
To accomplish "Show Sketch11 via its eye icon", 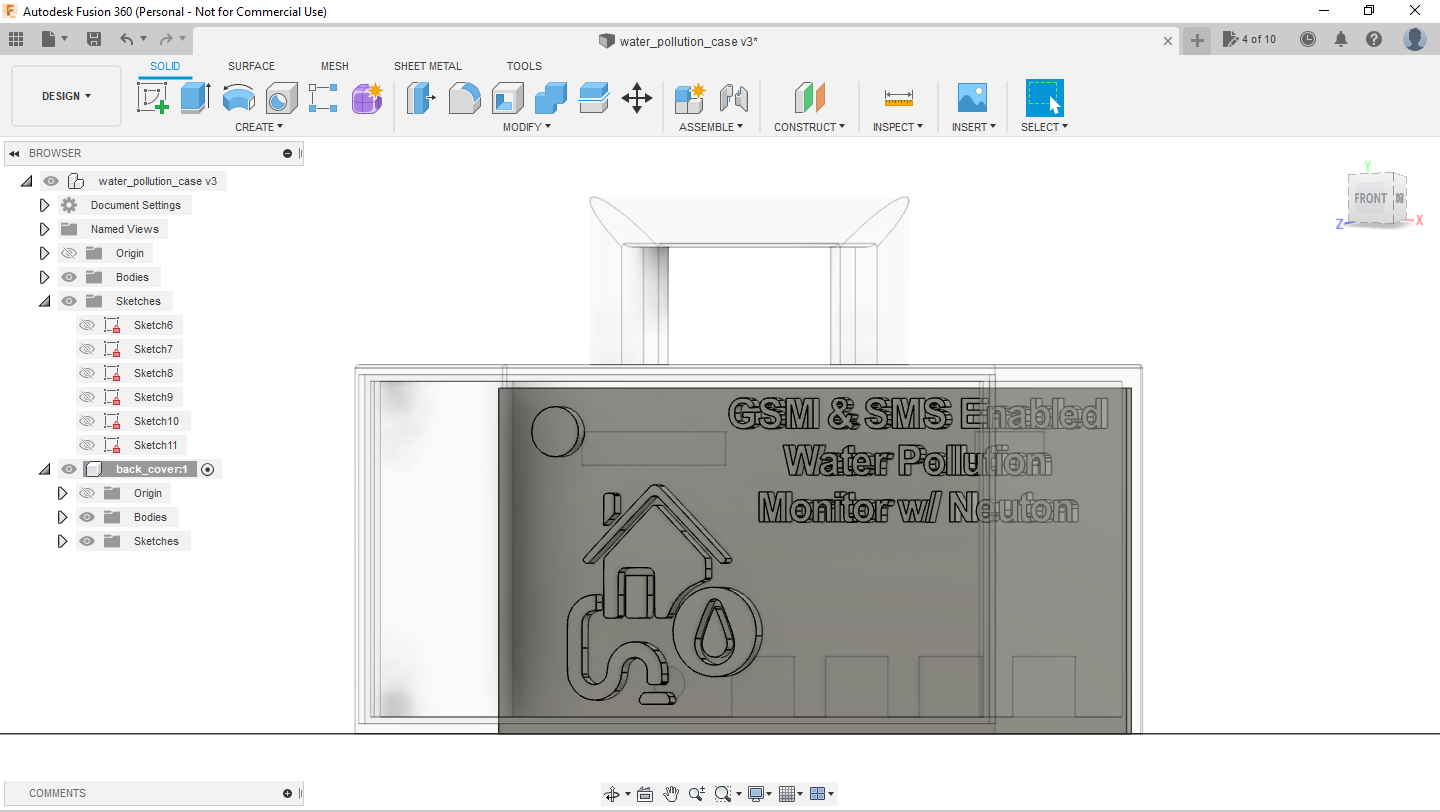I will 87,445.
